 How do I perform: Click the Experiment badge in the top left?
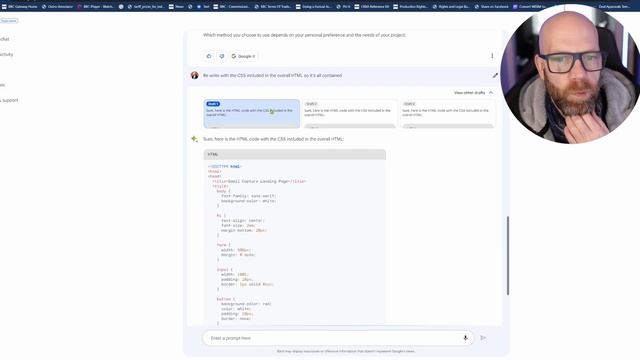(x=9, y=20)
